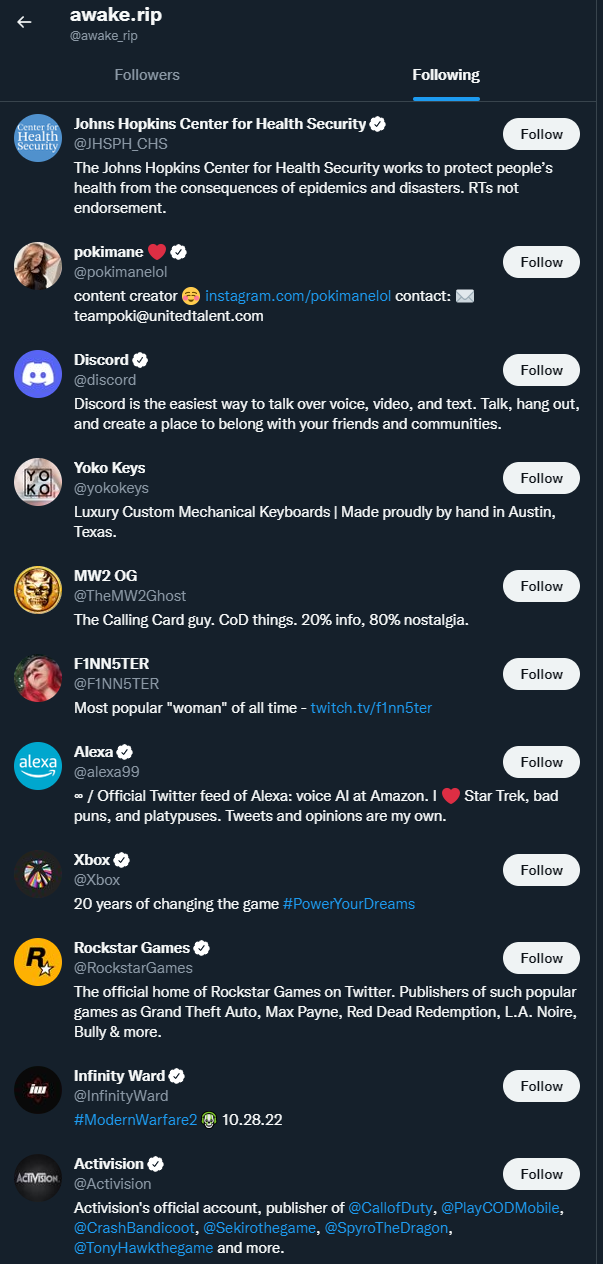Go back with the left arrow icon

(24, 22)
